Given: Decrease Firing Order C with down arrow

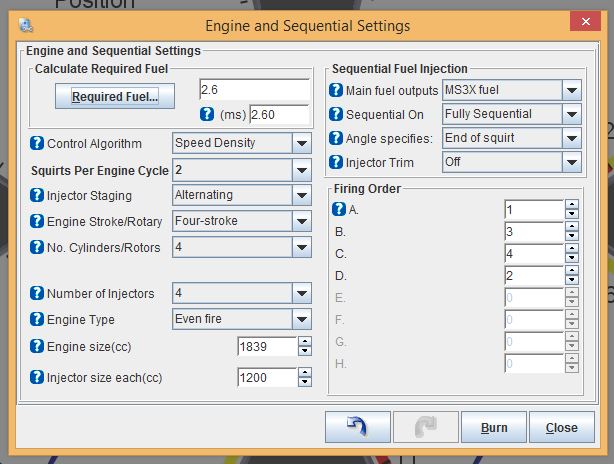Looking at the screenshot, I should point(572,258).
